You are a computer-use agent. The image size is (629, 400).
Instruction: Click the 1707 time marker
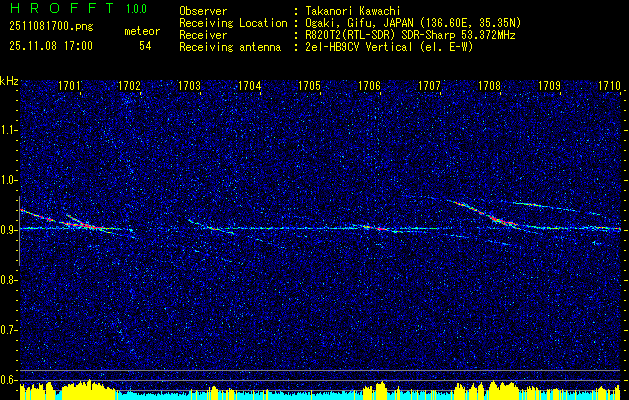(429, 86)
